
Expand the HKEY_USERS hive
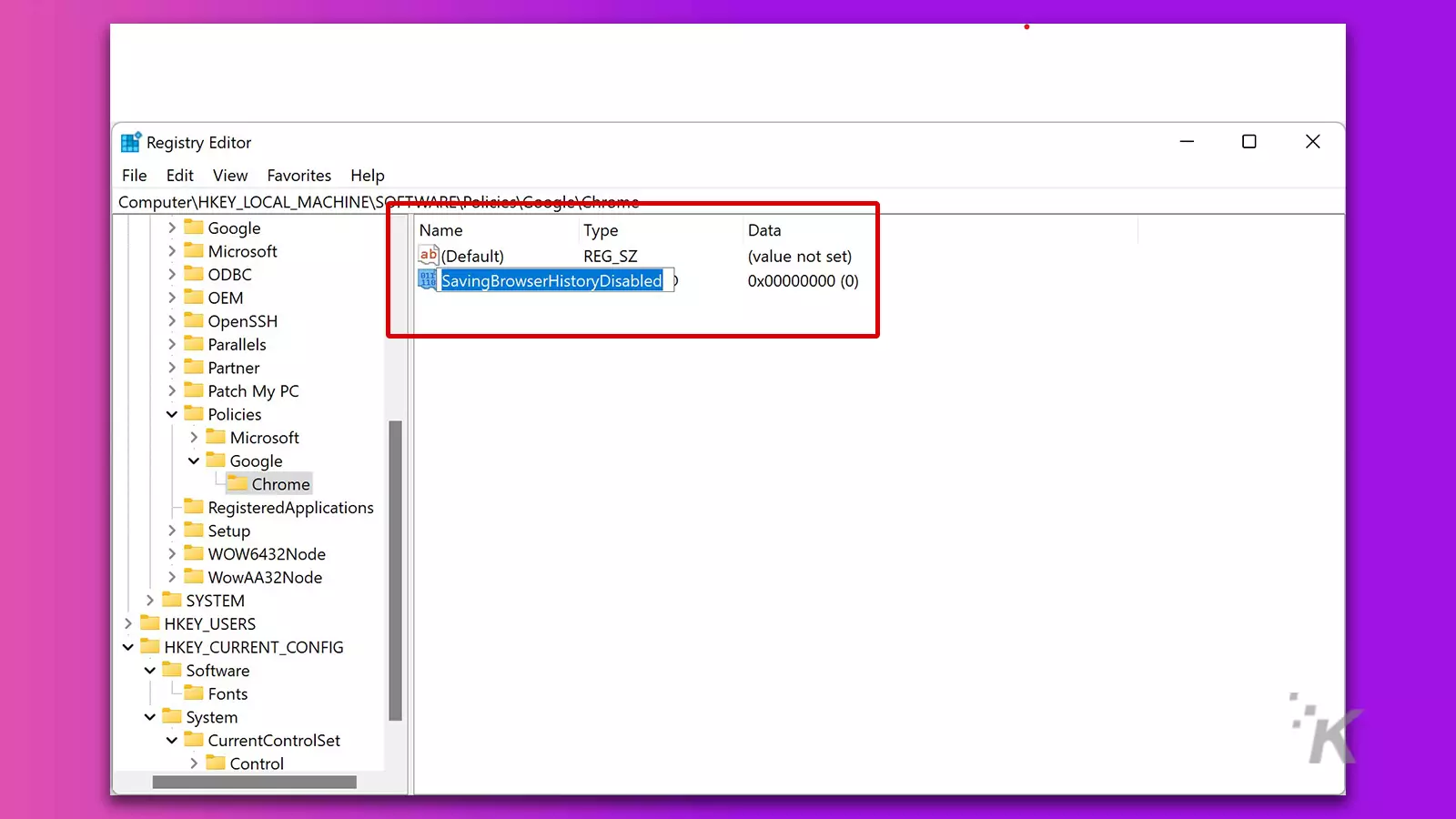(128, 624)
